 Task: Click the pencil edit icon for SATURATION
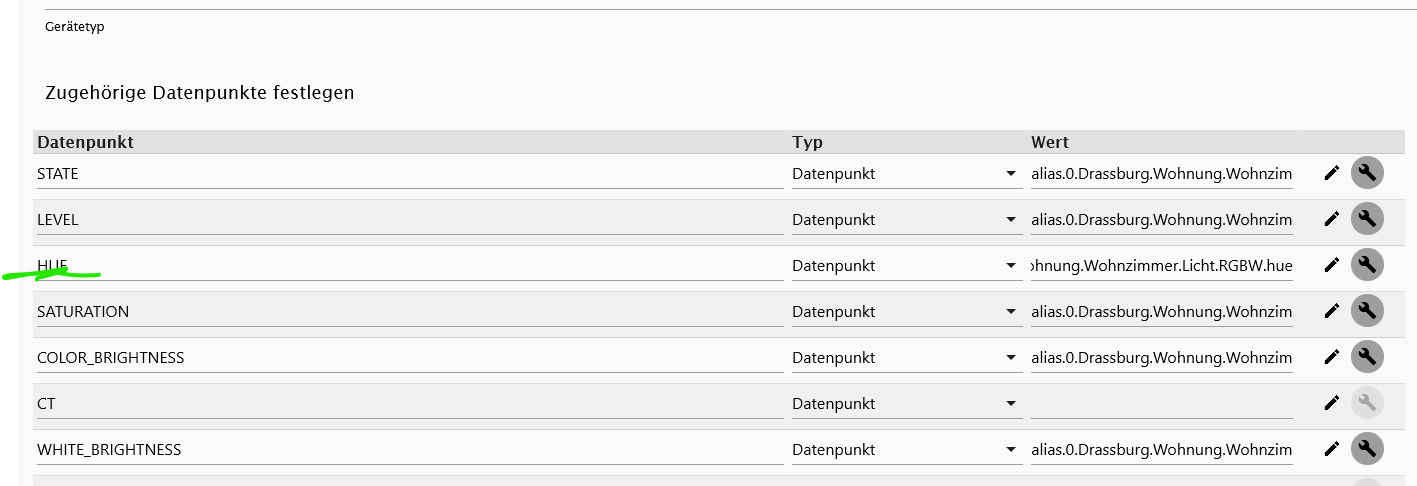tap(1331, 311)
